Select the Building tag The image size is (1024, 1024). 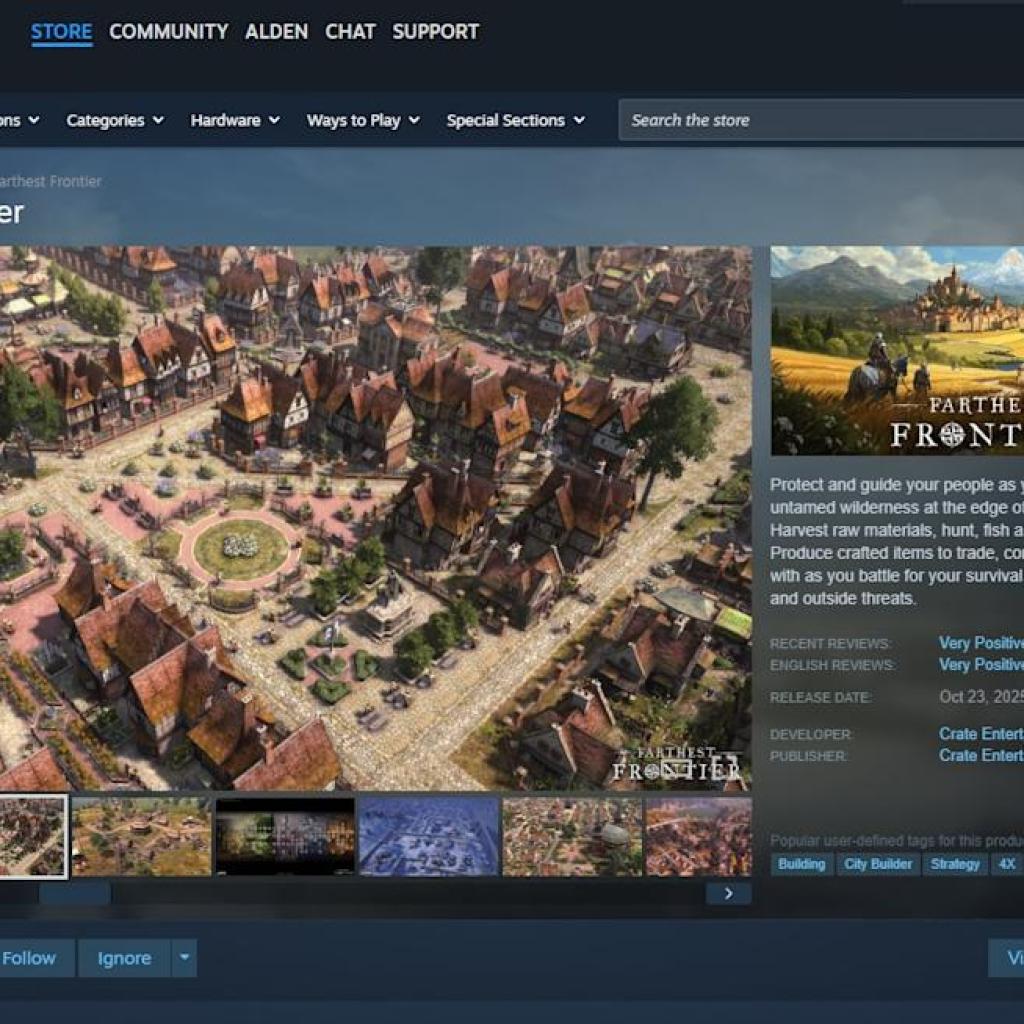pos(801,864)
